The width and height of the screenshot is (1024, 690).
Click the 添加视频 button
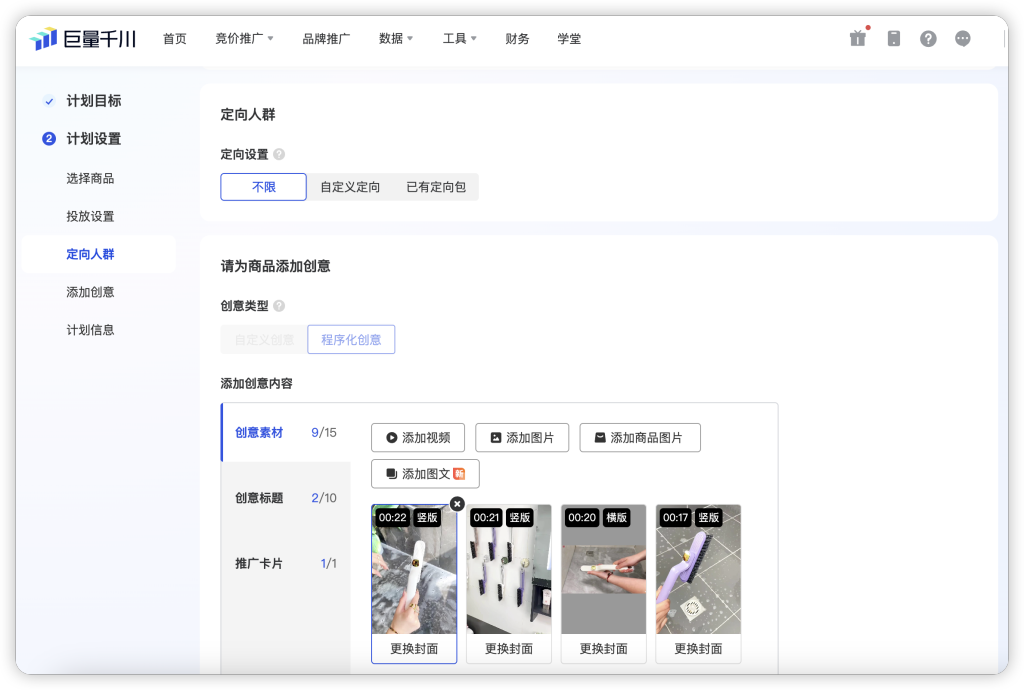(417, 438)
